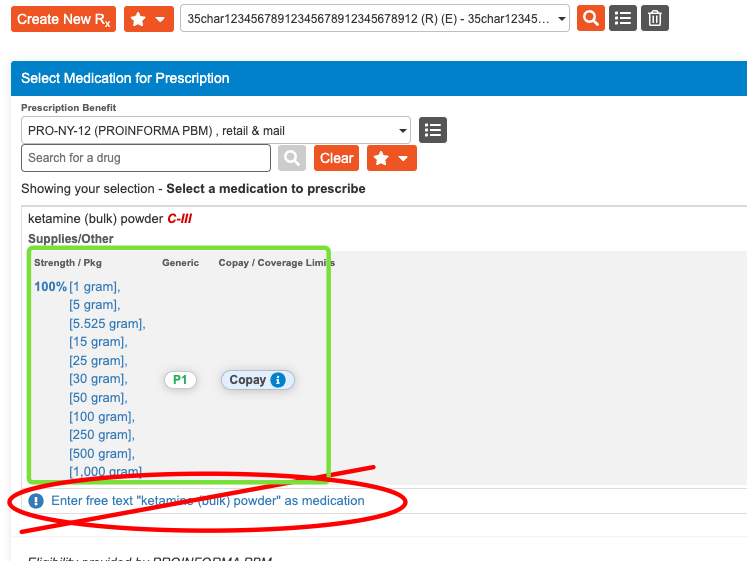
Task: Choose the [15 gram] package
Action: point(98,342)
